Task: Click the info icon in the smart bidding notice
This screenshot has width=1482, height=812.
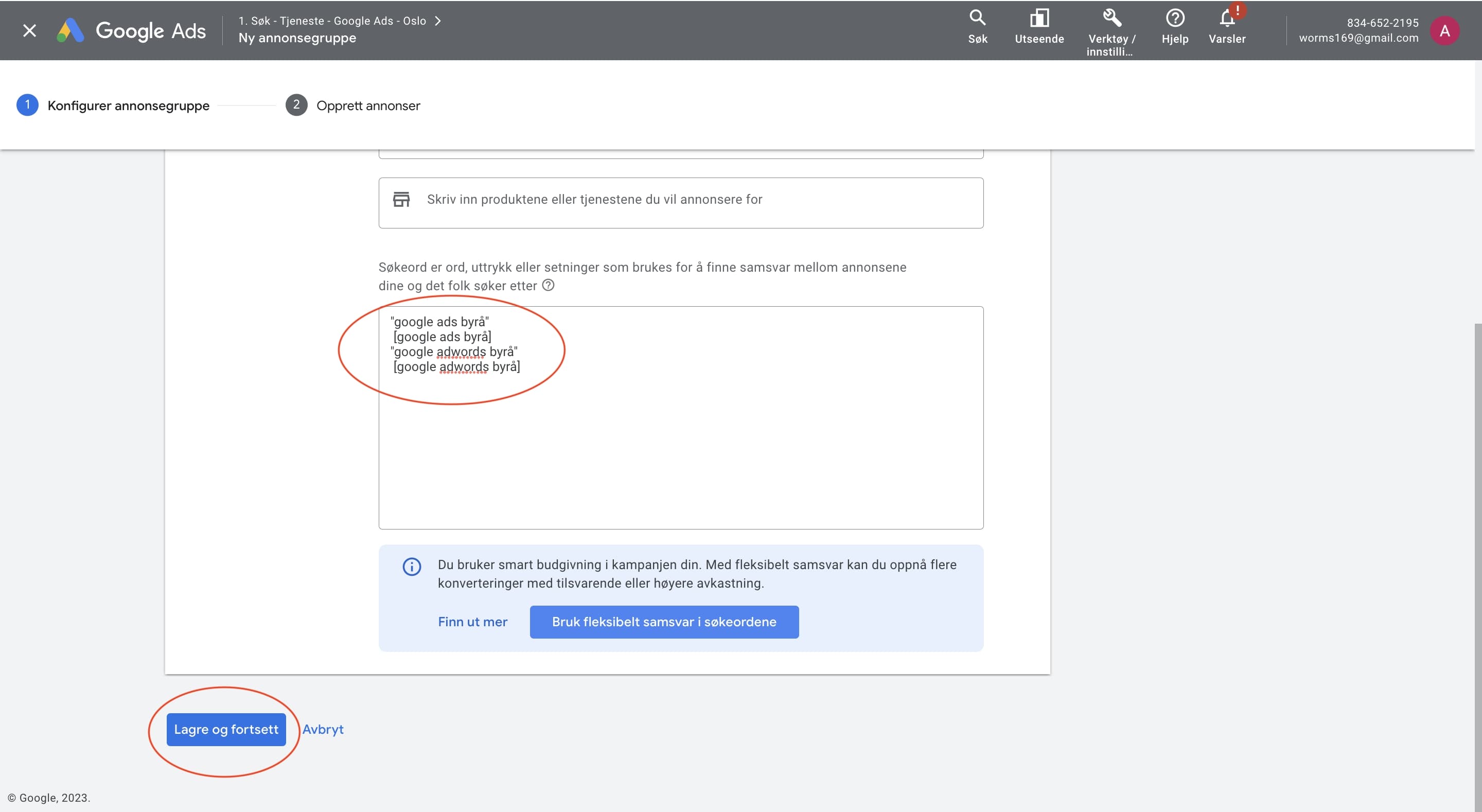Action: [412, 566]
